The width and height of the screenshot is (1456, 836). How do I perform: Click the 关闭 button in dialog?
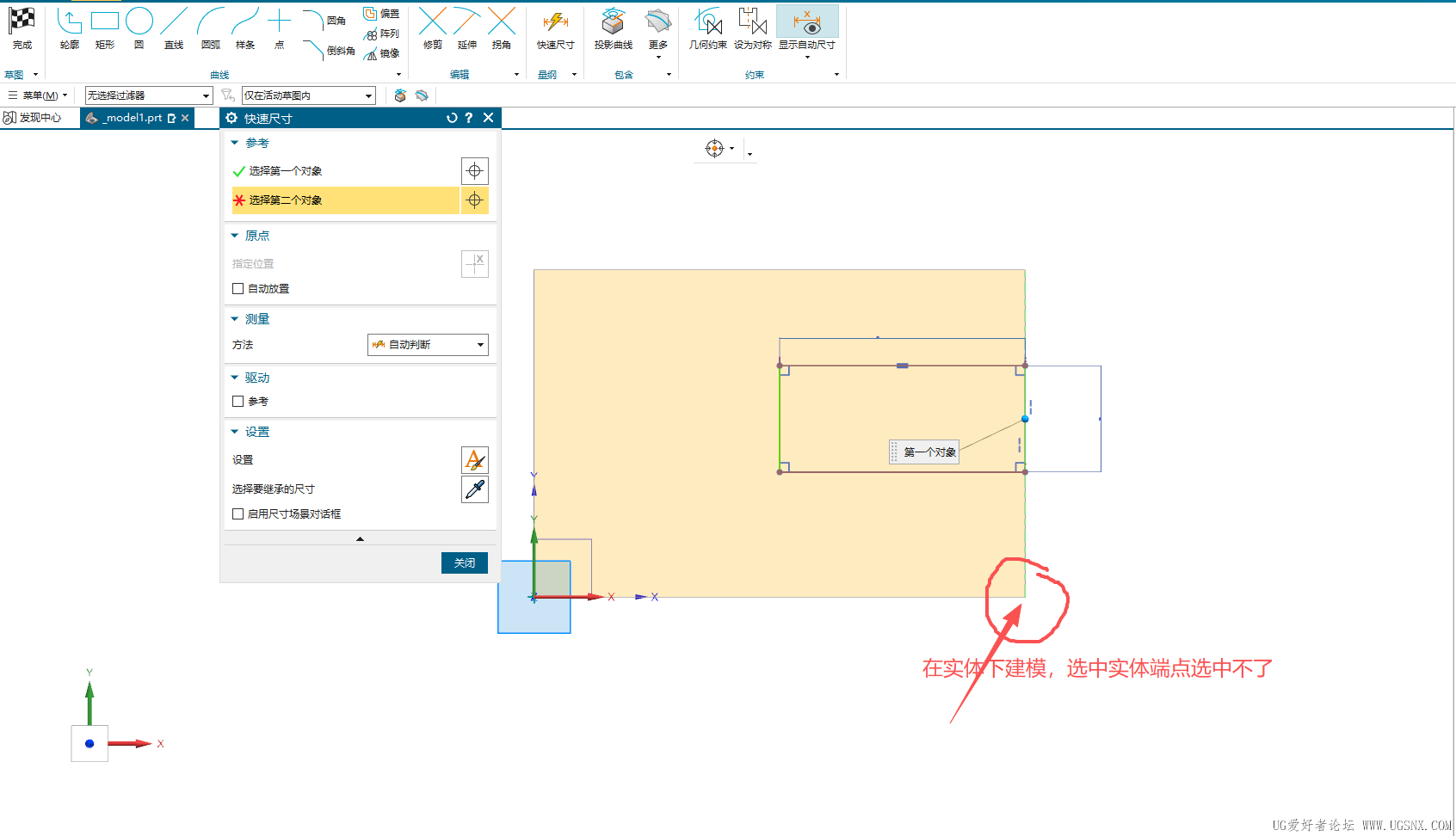click(x=464, y=562)
